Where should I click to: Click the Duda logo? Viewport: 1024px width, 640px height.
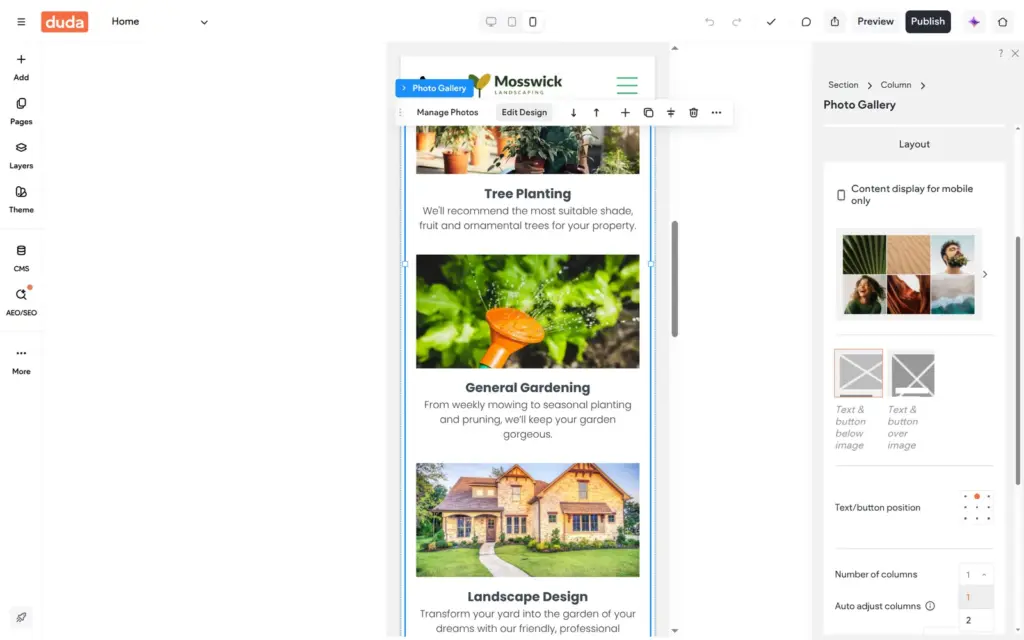click(x=65, y=22)
